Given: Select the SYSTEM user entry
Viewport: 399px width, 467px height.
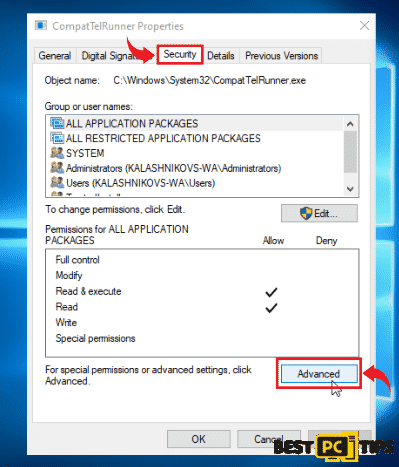Looking at the screenshot, I should 195,153.
